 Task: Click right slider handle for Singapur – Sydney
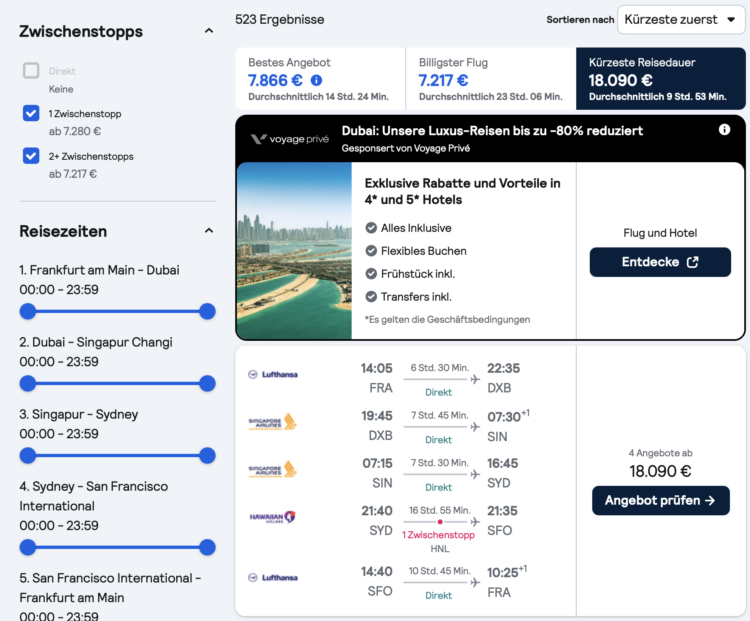click(207, 455)
